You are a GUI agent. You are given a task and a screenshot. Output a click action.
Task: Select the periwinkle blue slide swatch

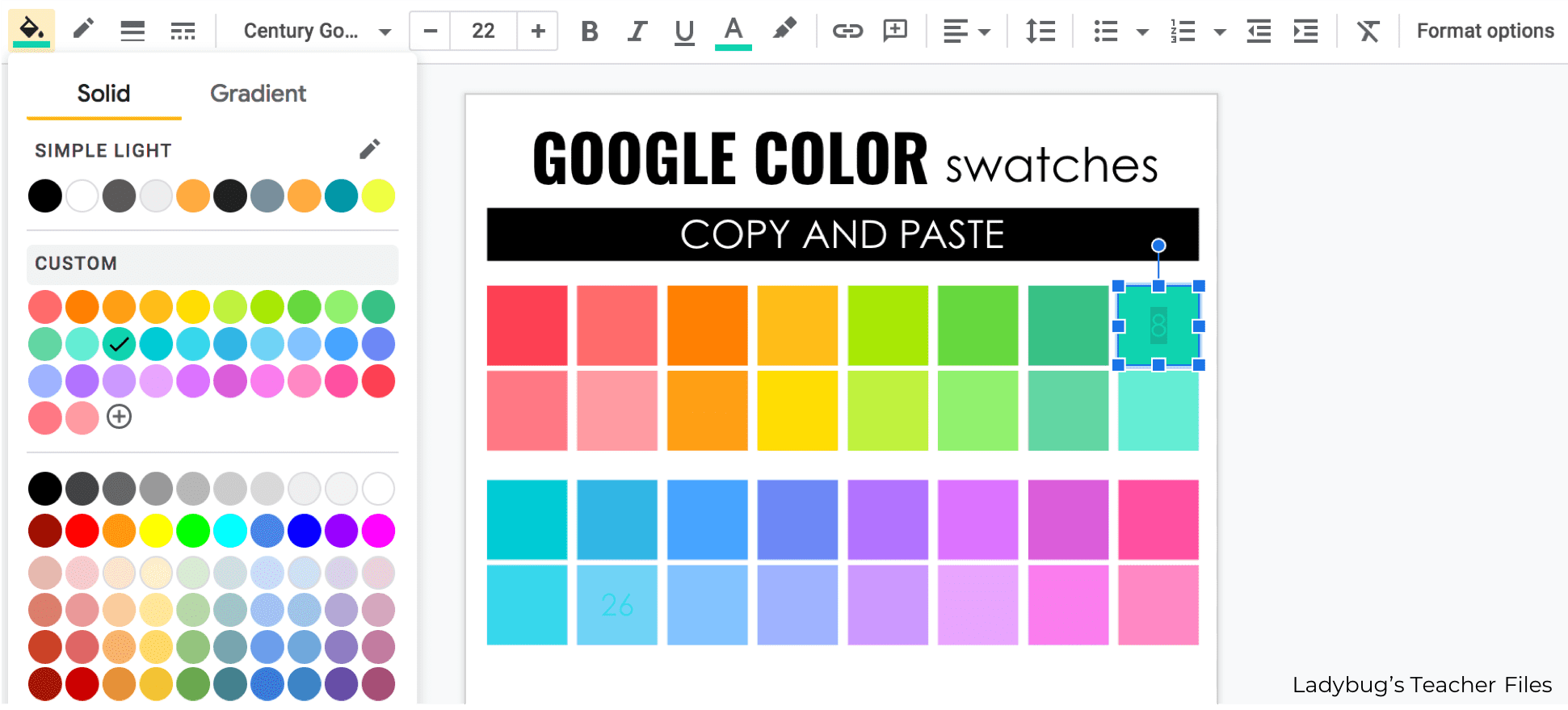pos(797,519)
